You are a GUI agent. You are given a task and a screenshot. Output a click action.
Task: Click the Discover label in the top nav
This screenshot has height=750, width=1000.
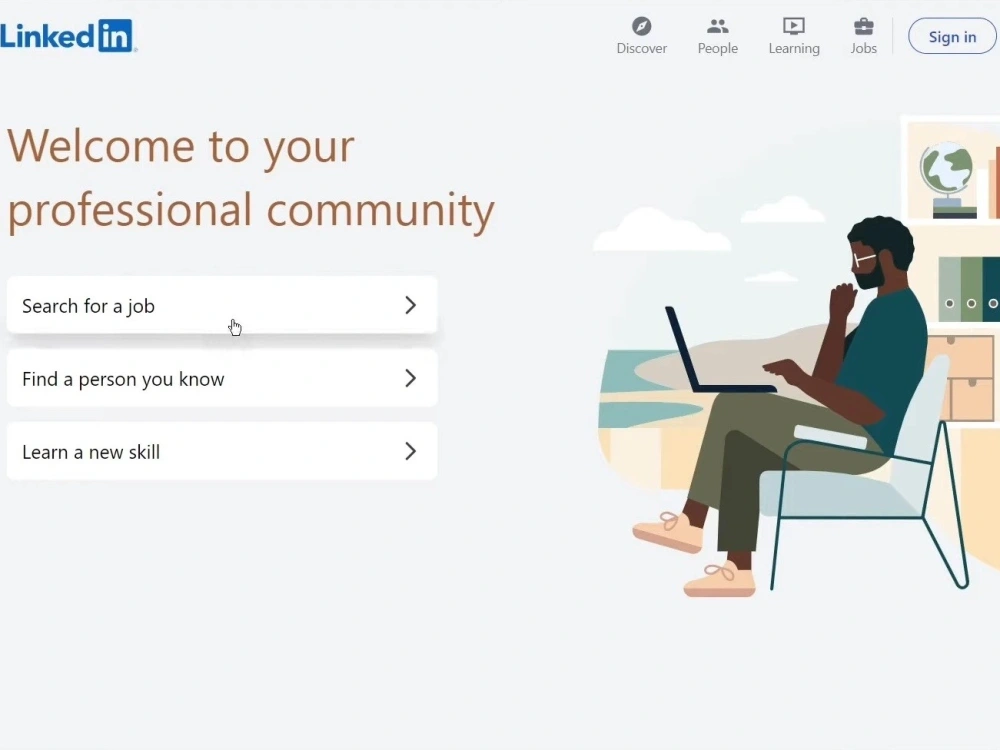[642, 48]
